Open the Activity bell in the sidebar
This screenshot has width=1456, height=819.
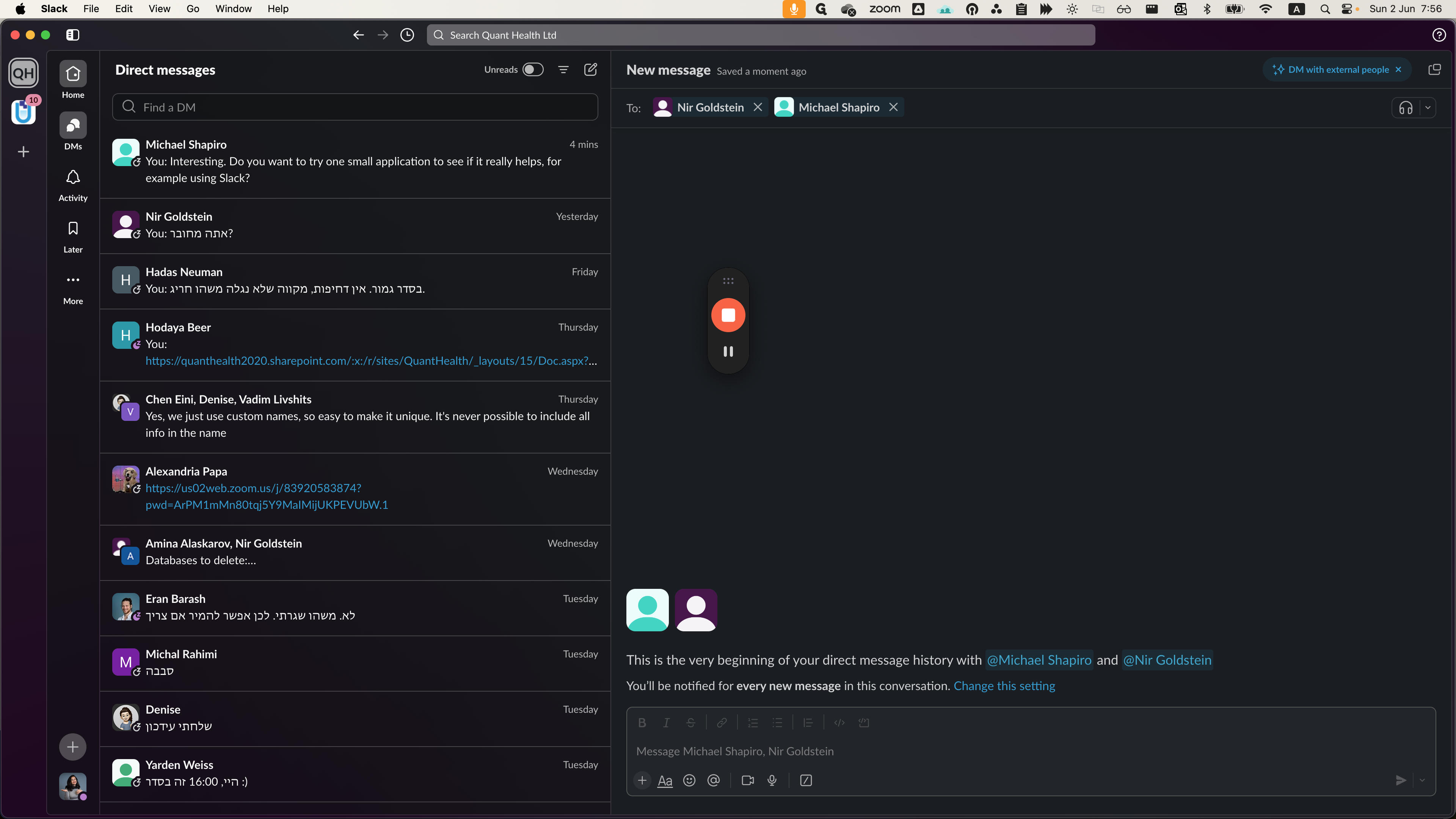coord(73,185)
